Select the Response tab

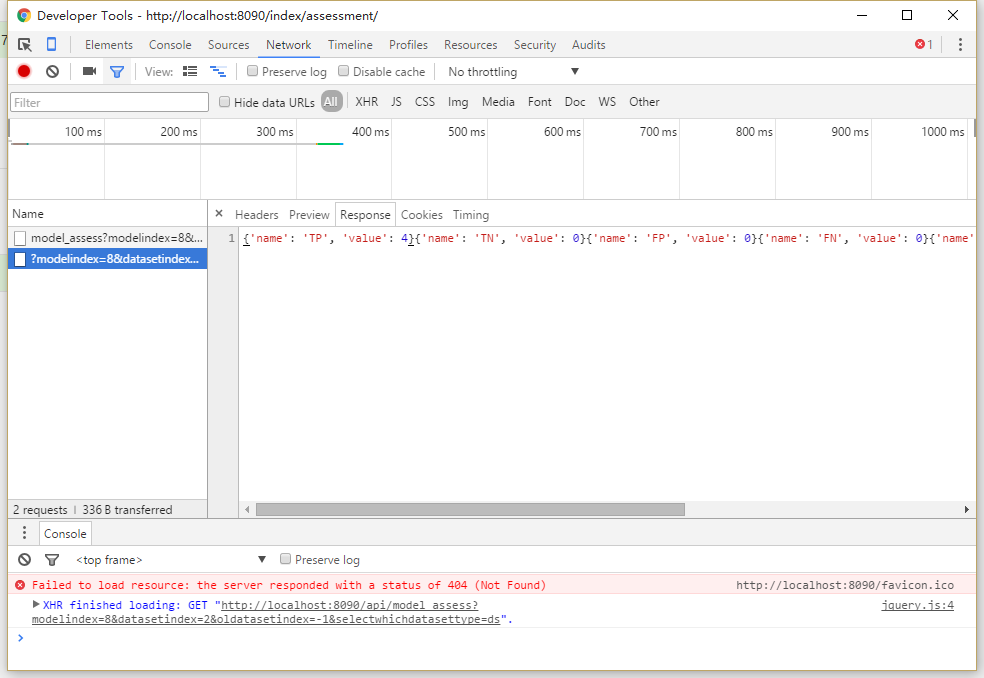click(x=365, y=215)
